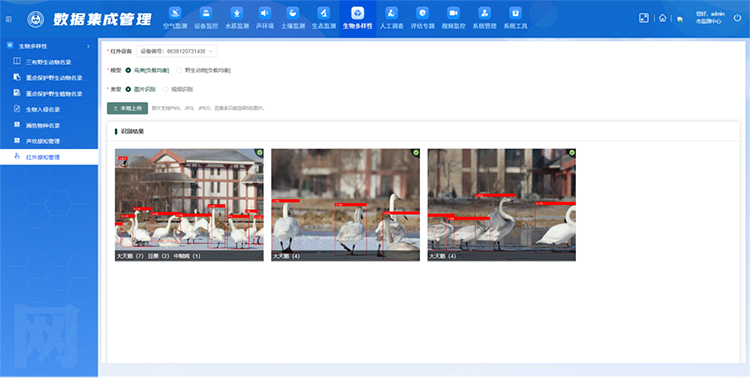Open 三有野生动物名录 in the sidebar
The image size is (750, 378).
49,62
